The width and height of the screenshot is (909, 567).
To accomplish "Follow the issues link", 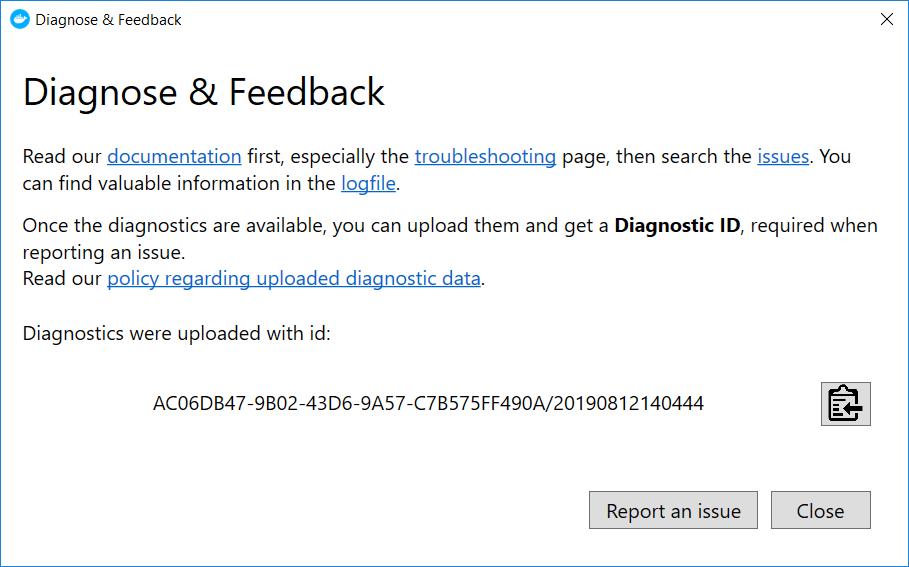I will coord(782,156).
